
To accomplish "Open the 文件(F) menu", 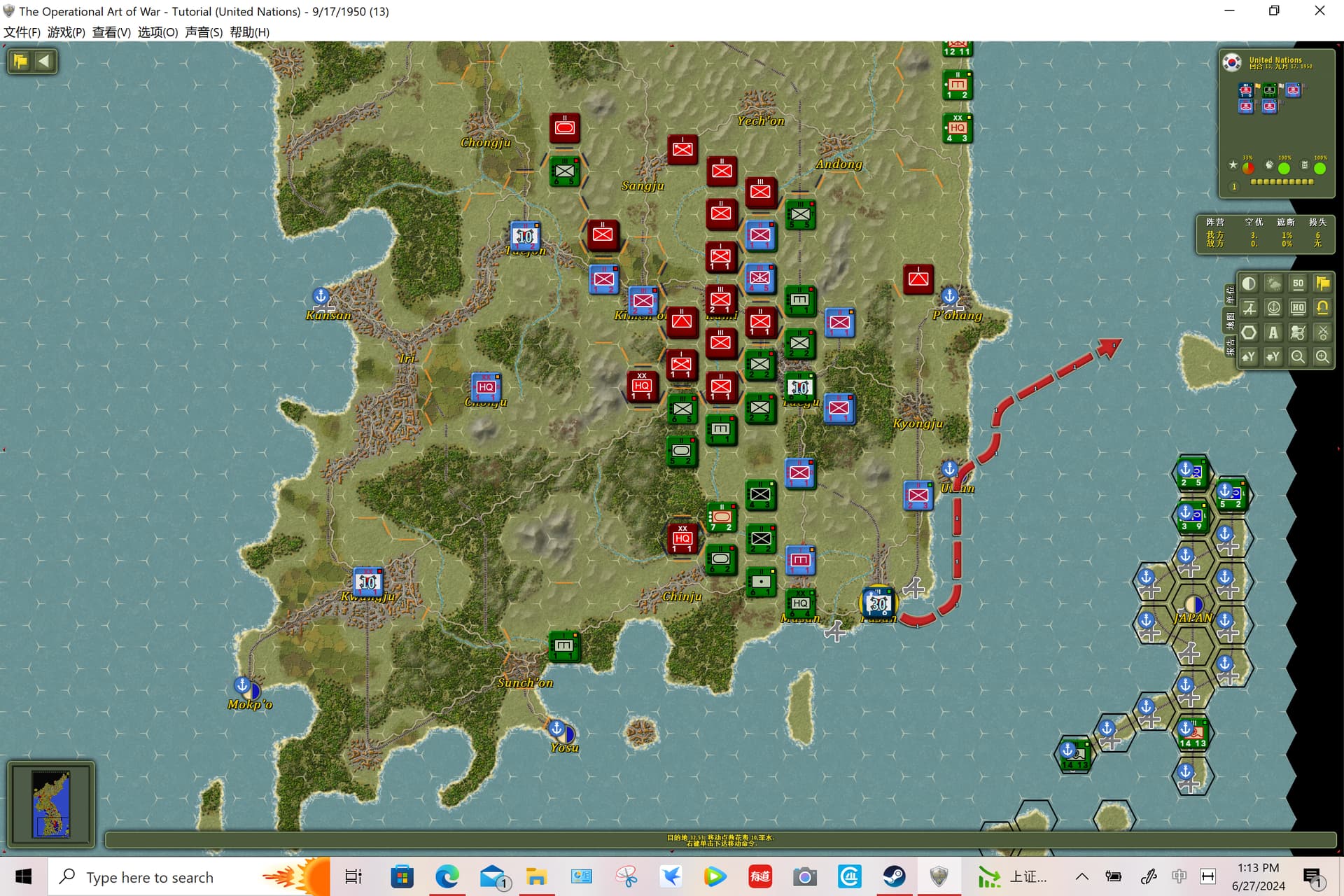I will [x=22, y=32].
